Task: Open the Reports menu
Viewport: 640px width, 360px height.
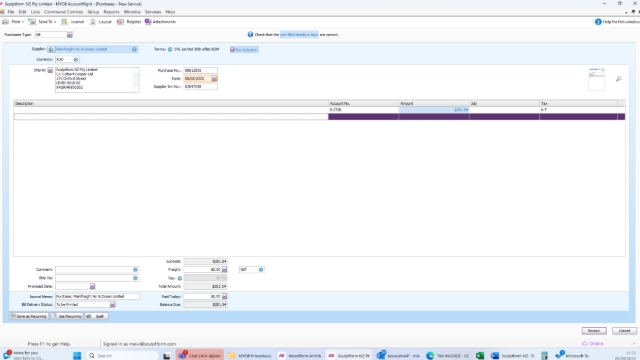Action: coord(111,12)
